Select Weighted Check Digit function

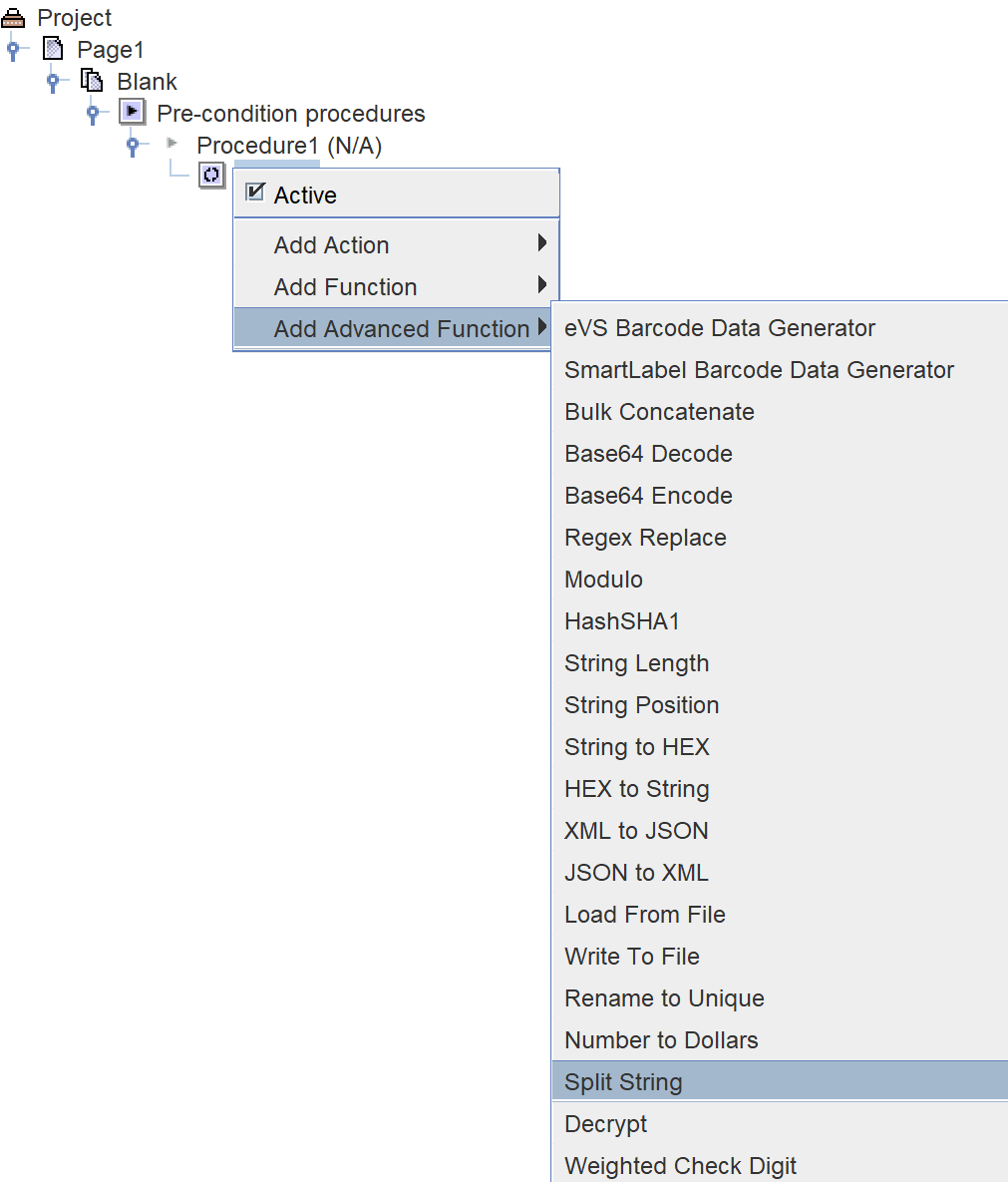click(680, 1166)
